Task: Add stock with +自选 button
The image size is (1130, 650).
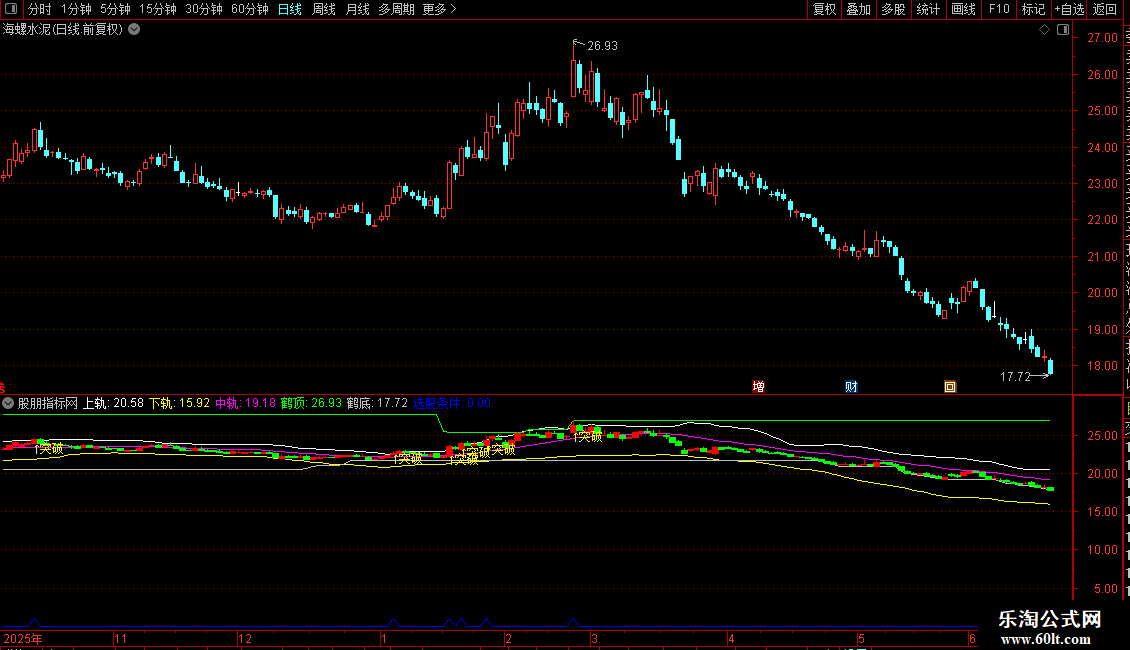Action: point(1069,9)
